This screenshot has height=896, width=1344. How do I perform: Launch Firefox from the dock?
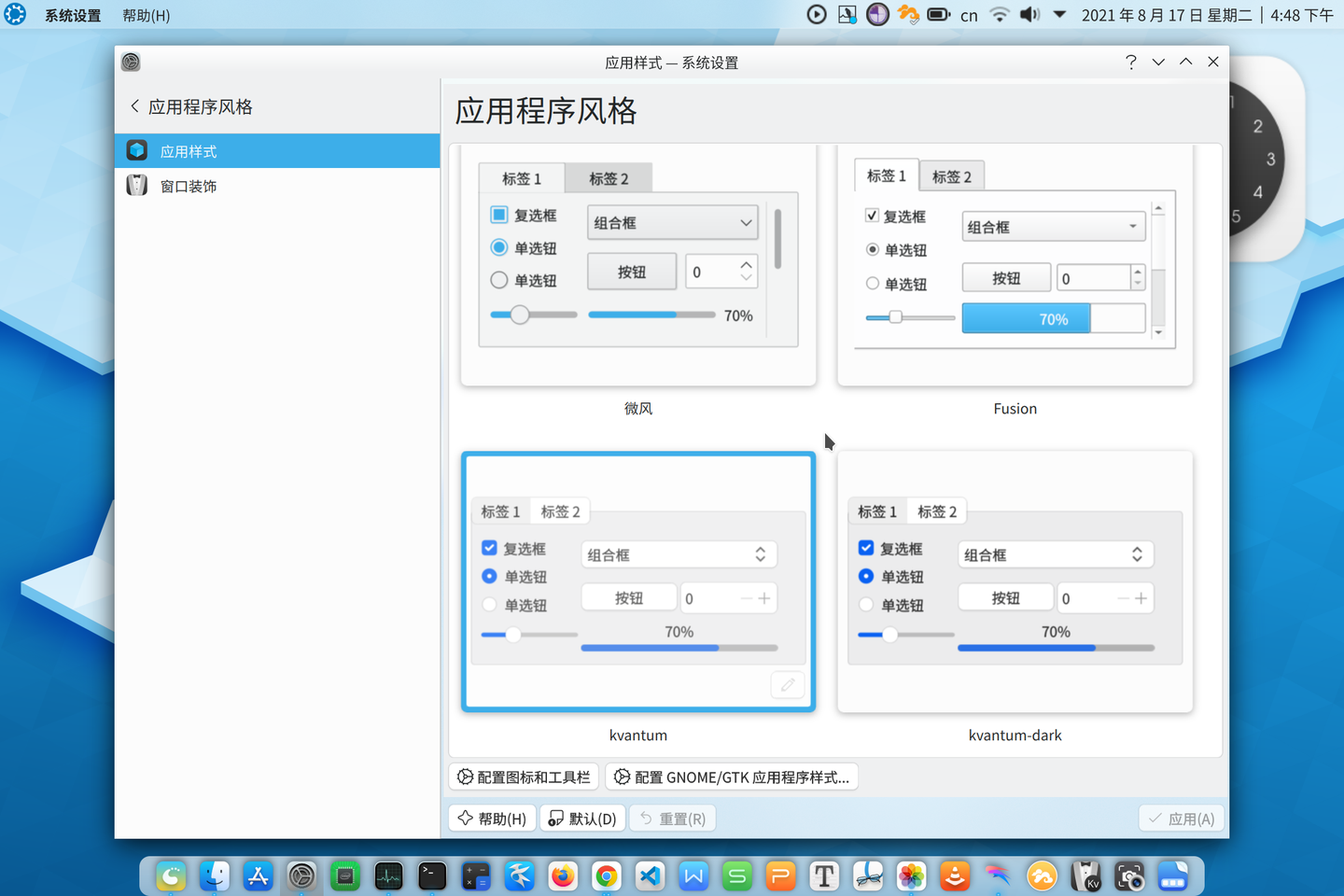563,875
